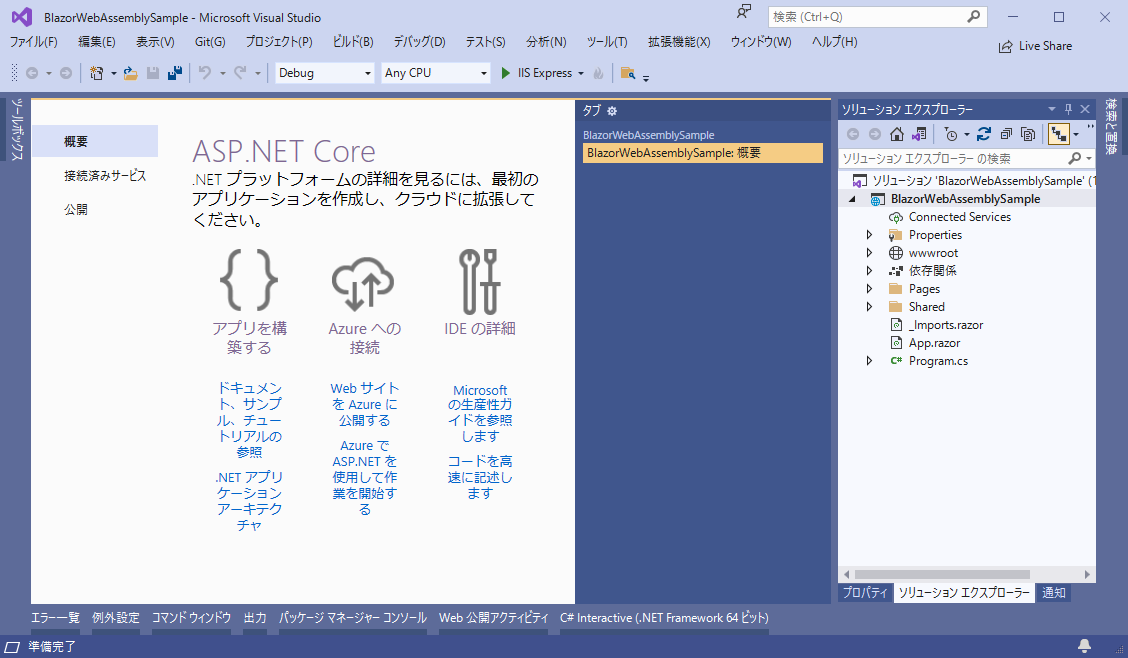Toggle the File Nesting button in Solution Explorer

pos(1058,134)
